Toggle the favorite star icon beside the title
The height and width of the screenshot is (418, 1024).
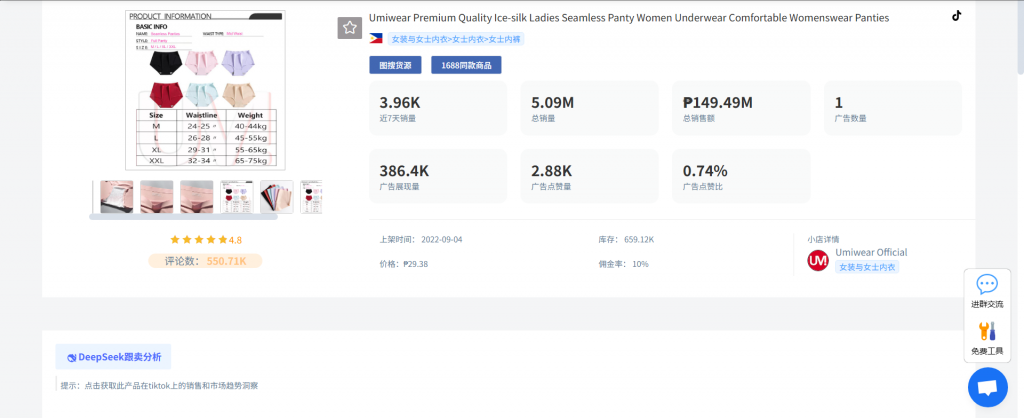tap(349, 28)
